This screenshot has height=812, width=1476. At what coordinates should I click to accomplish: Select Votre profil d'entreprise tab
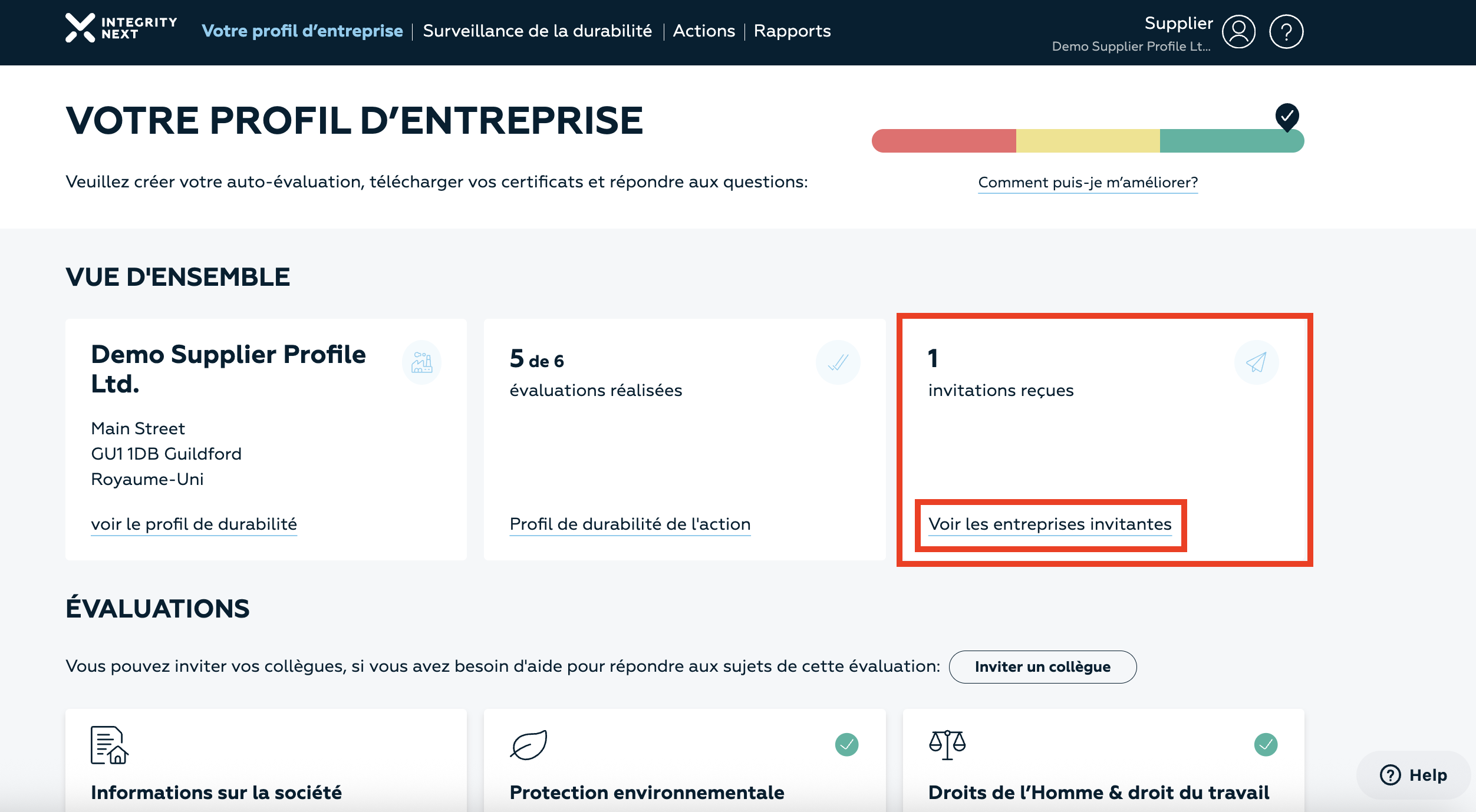point(302,31)
